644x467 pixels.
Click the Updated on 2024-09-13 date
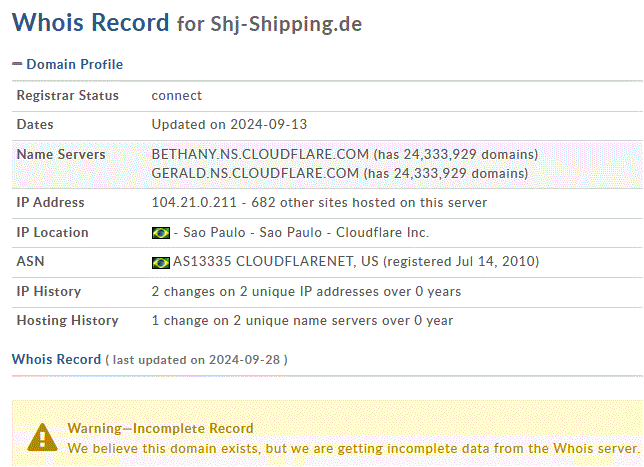[x=229, y=124]
